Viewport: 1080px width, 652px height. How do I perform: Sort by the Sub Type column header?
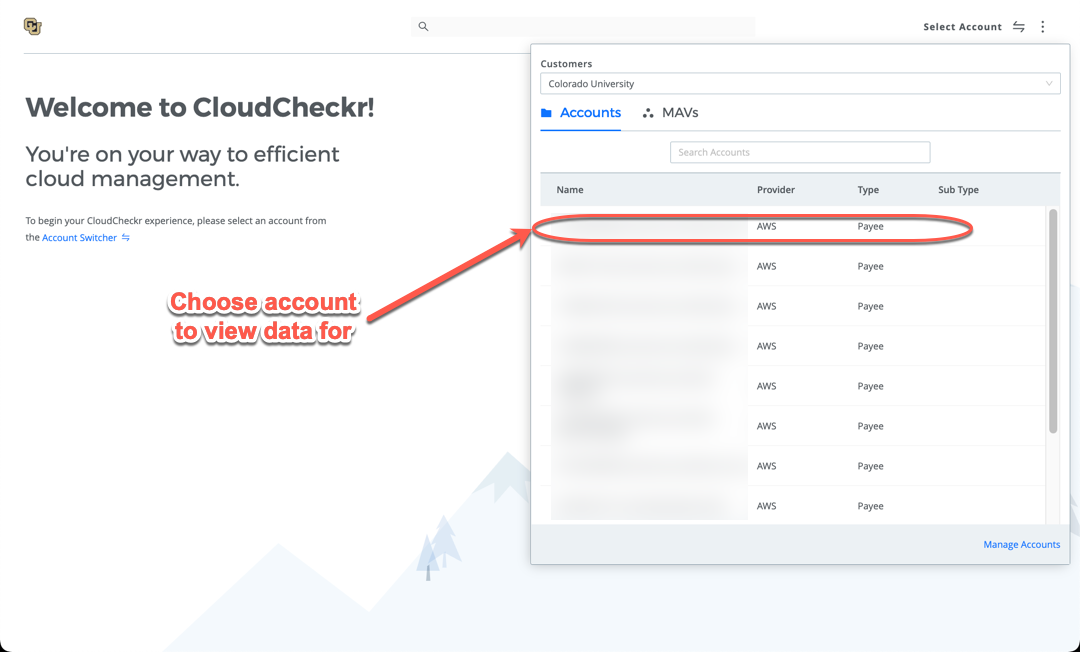click(958, 190)
